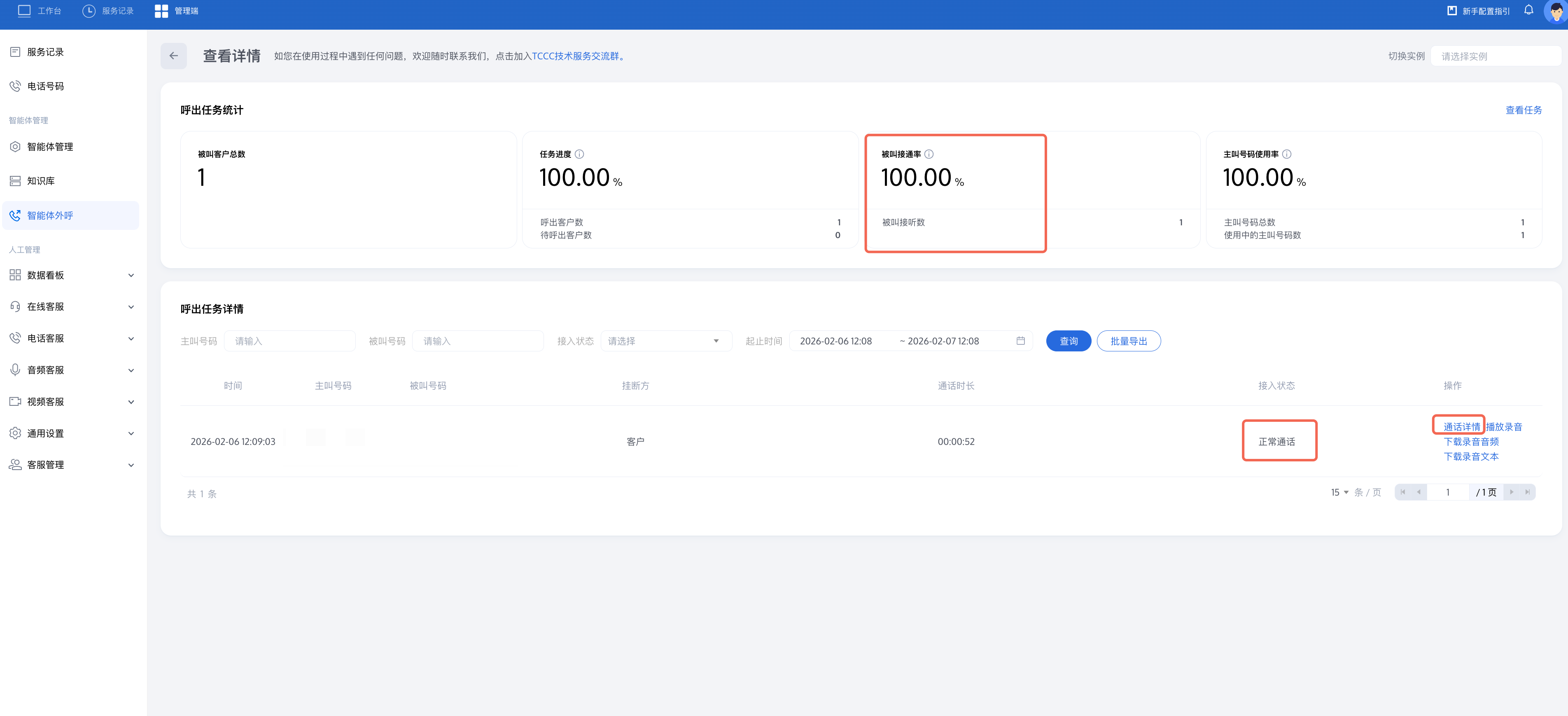
Task: Click the user avatar icon
Action: click(1556, 11)
